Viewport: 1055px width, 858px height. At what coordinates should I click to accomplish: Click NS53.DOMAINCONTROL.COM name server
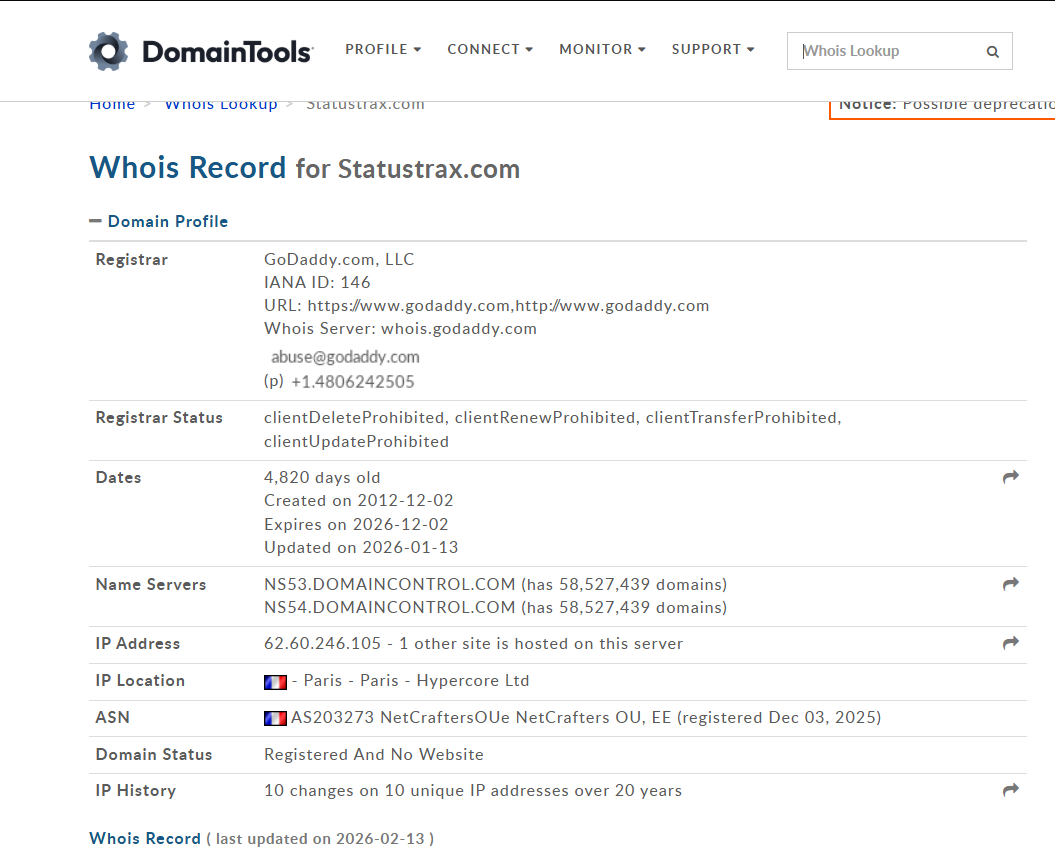tap(390, 584)
